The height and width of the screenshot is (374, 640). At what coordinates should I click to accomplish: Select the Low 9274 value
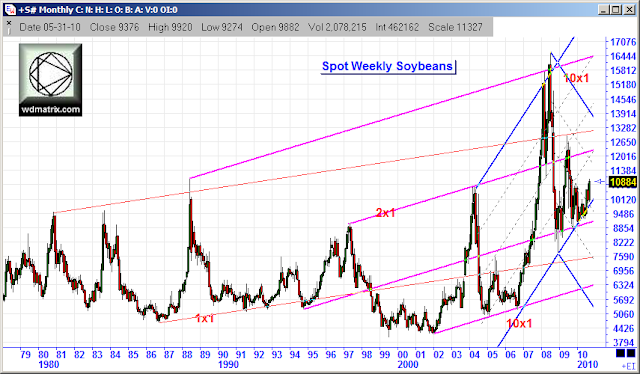(222, 27)
